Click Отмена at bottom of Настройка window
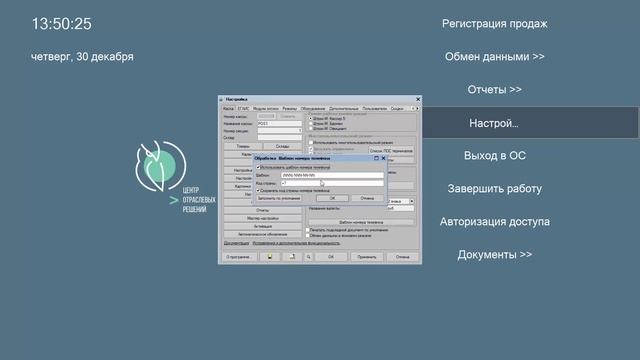The width and height of the screenshot is (640, 360). 402,257
